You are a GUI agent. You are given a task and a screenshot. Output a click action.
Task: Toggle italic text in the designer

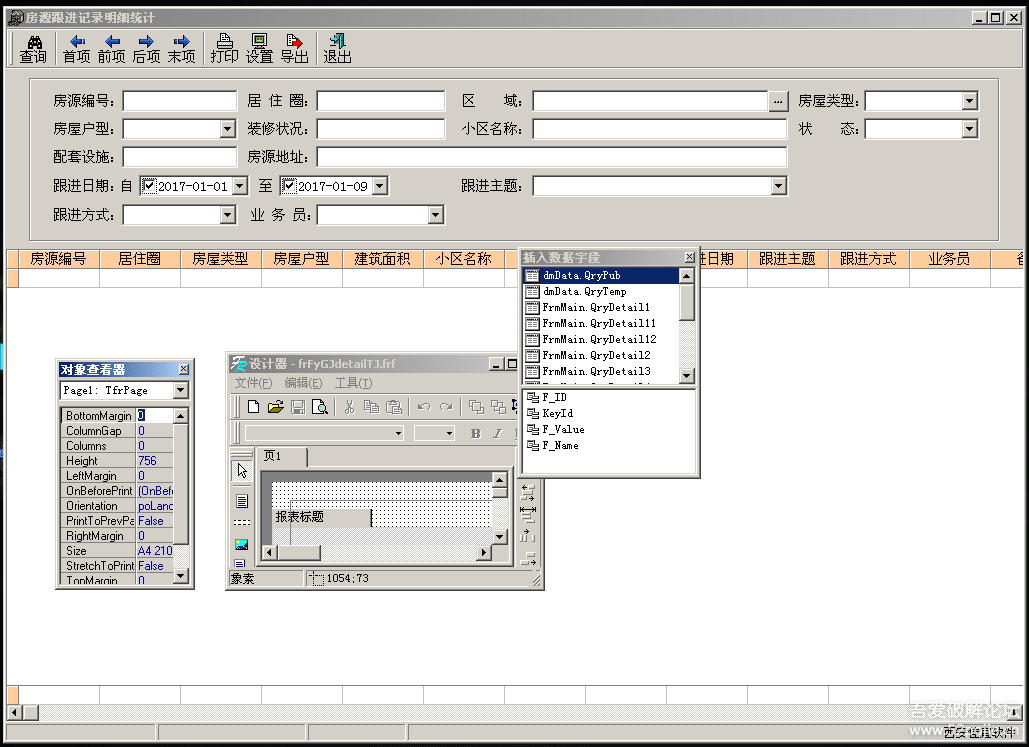pyautogui.click(x=497, y=433)
